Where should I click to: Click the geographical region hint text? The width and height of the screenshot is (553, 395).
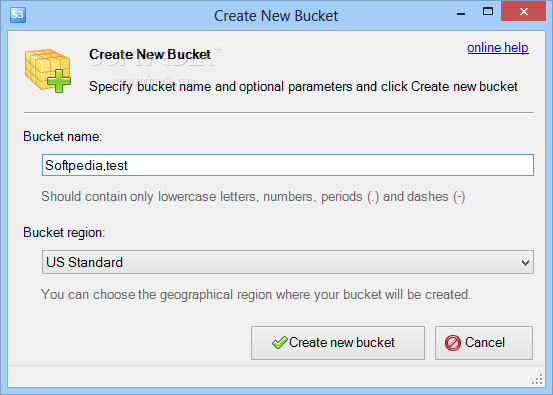[256, 295]
